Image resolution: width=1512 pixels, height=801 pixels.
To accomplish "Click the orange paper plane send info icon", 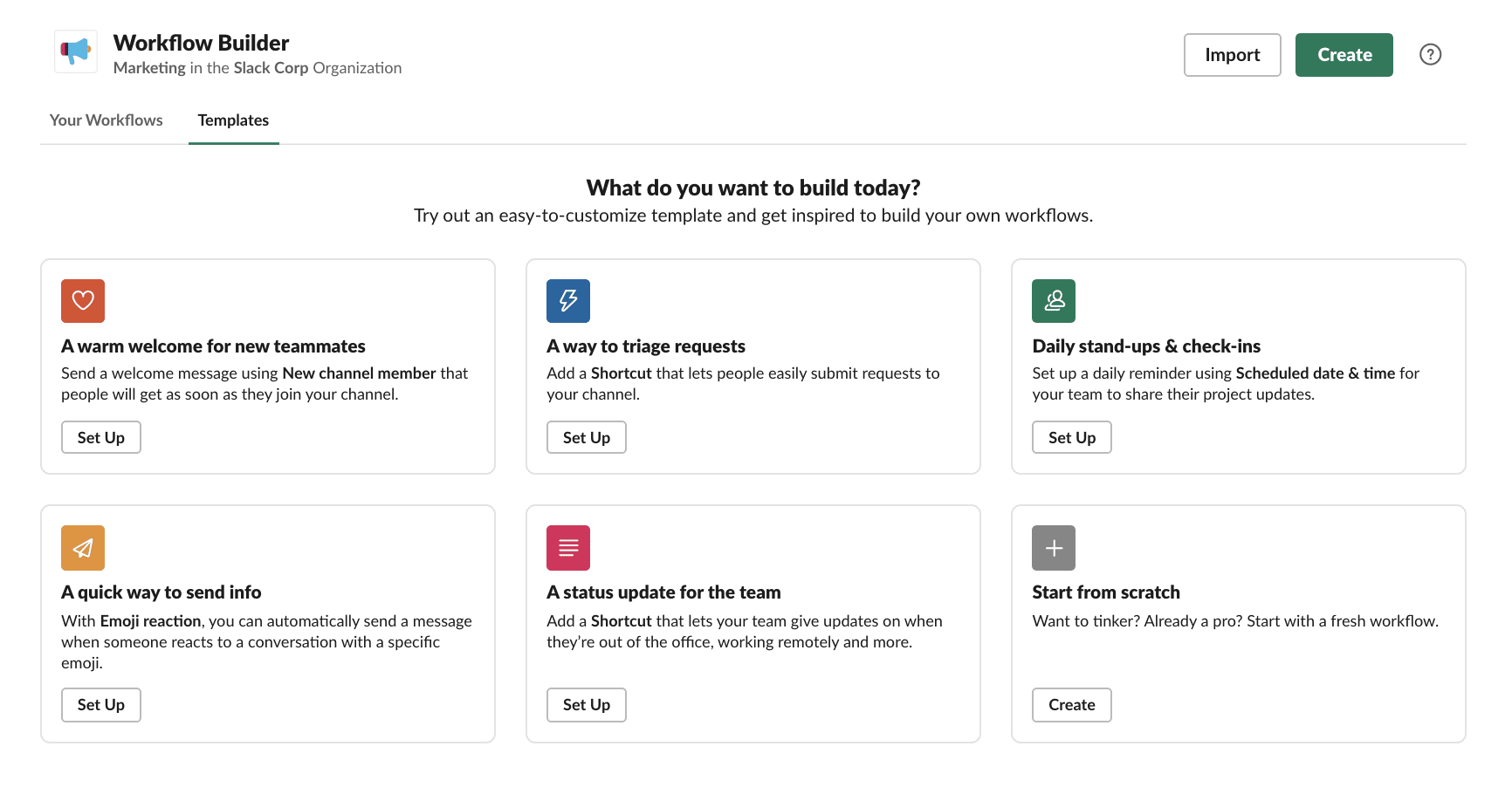I will click(x=82, y=547).
